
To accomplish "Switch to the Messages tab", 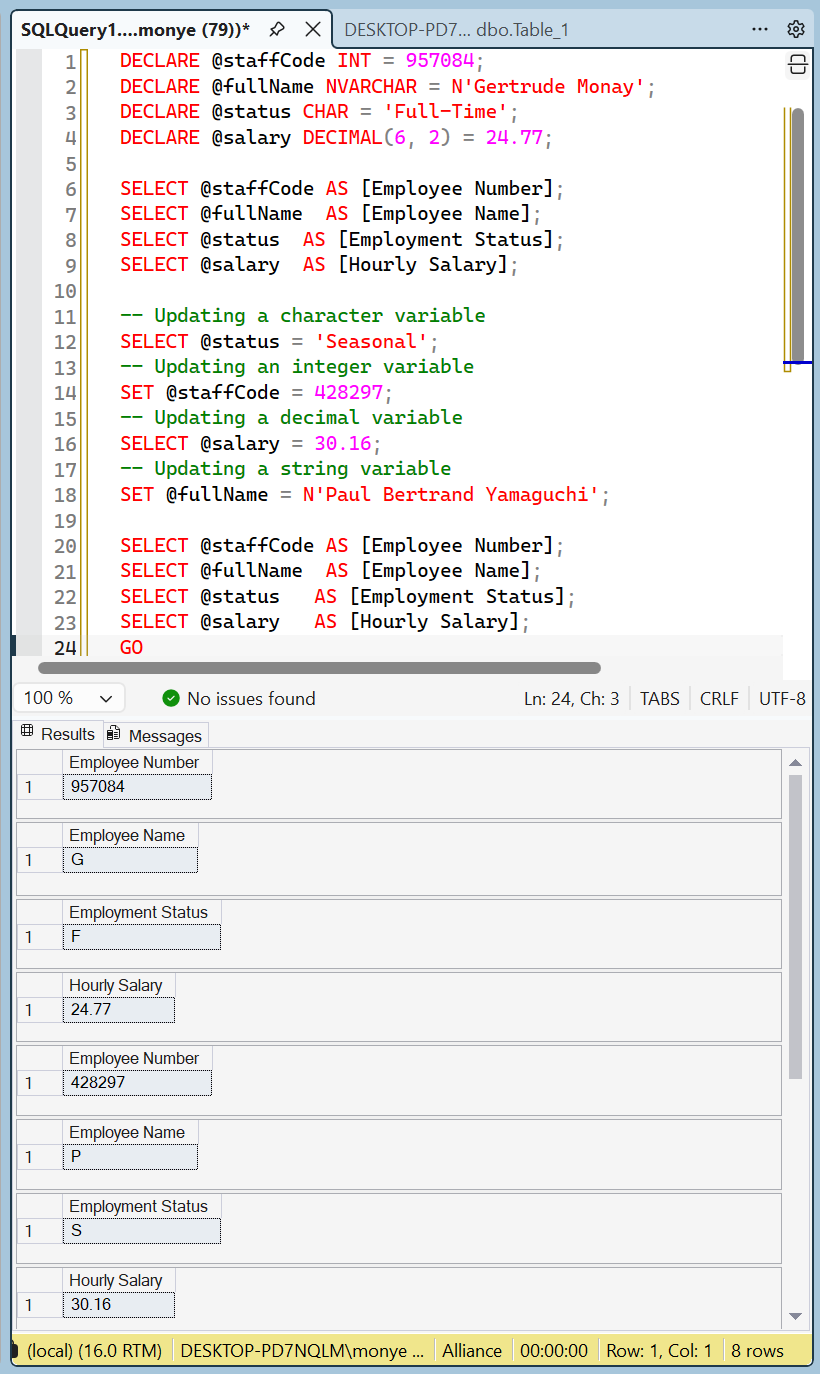I will pyautogui.click(x=156, y=735).
